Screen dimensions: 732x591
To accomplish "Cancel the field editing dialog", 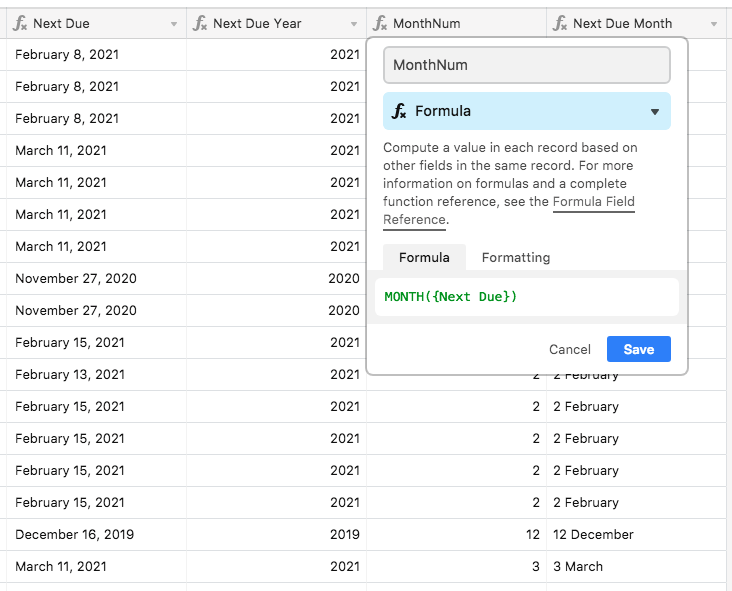I will [570, 349].
